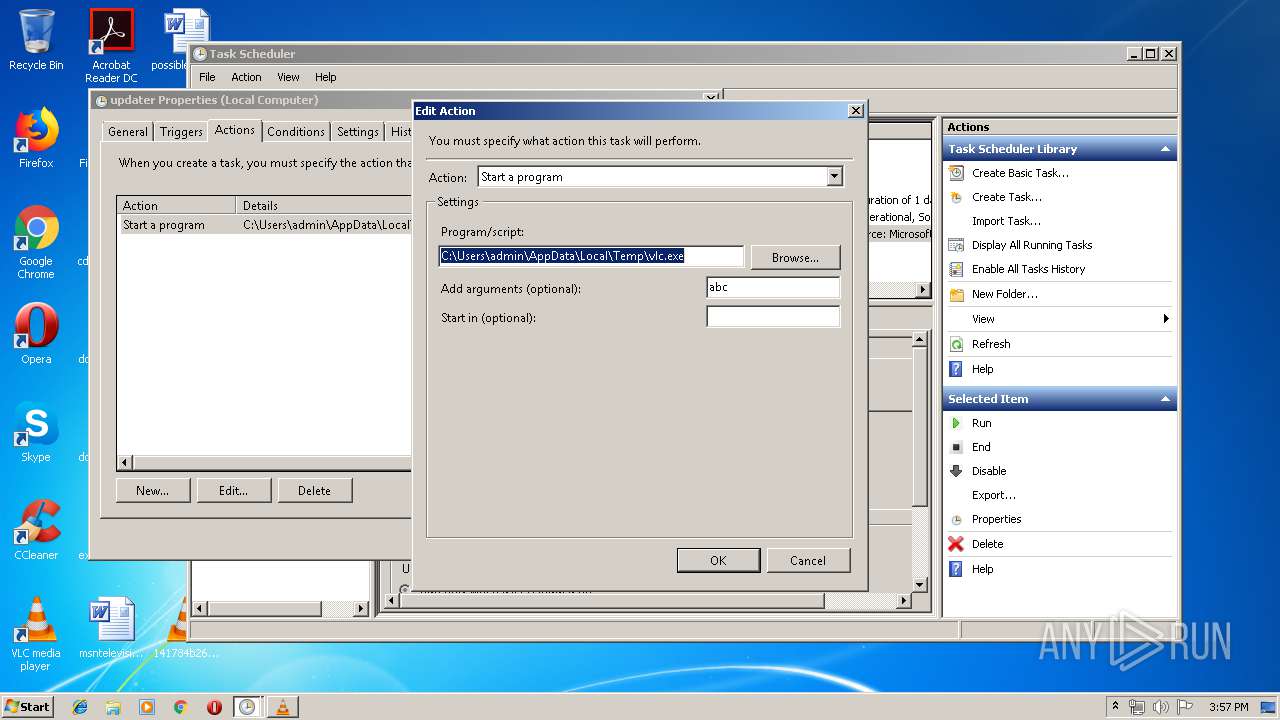
Task: Open the Action type dropdown
Action: click(834, 177)
